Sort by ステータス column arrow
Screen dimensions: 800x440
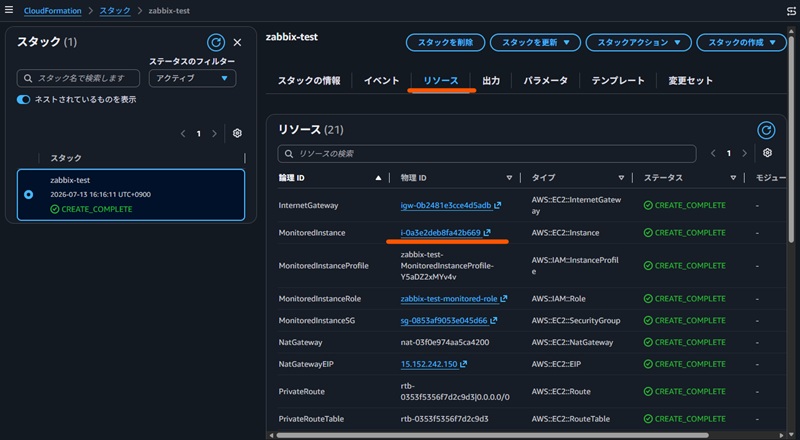click(733, 178)
